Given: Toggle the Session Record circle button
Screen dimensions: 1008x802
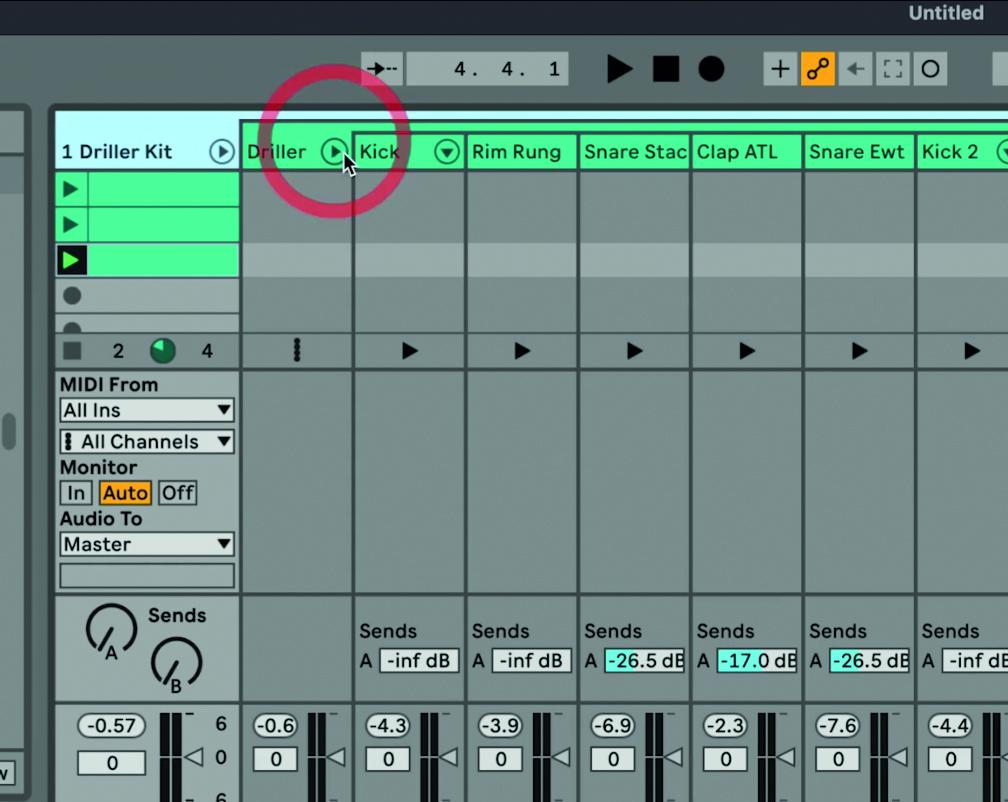Looking at the screenshot, I should point(930,69).
